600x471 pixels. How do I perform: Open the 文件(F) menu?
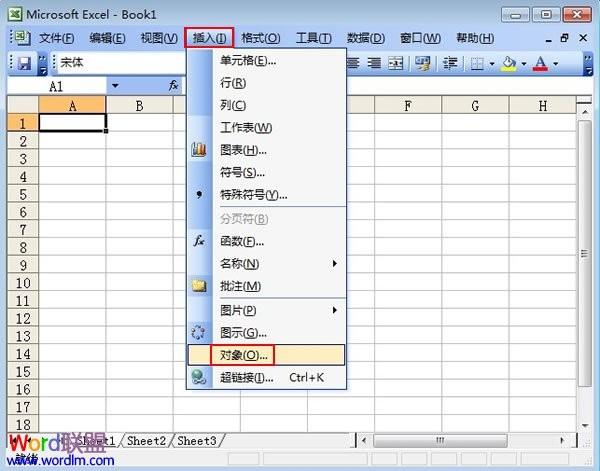click(56, 38)
